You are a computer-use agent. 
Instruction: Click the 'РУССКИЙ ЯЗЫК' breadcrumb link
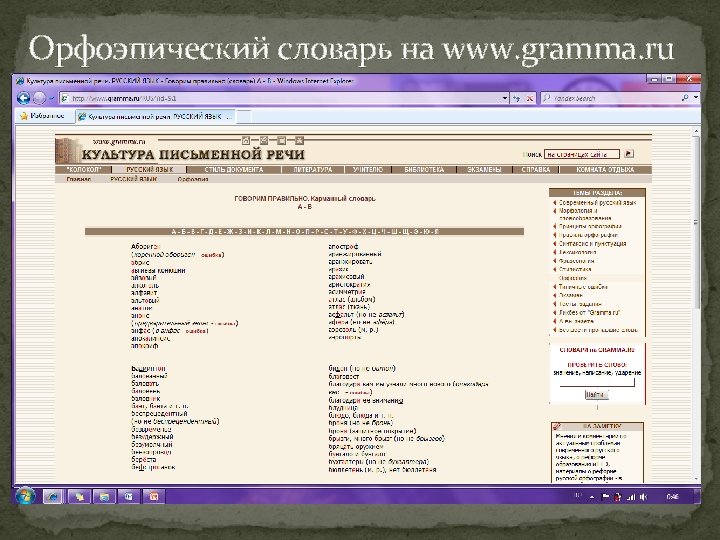point(134,179)
